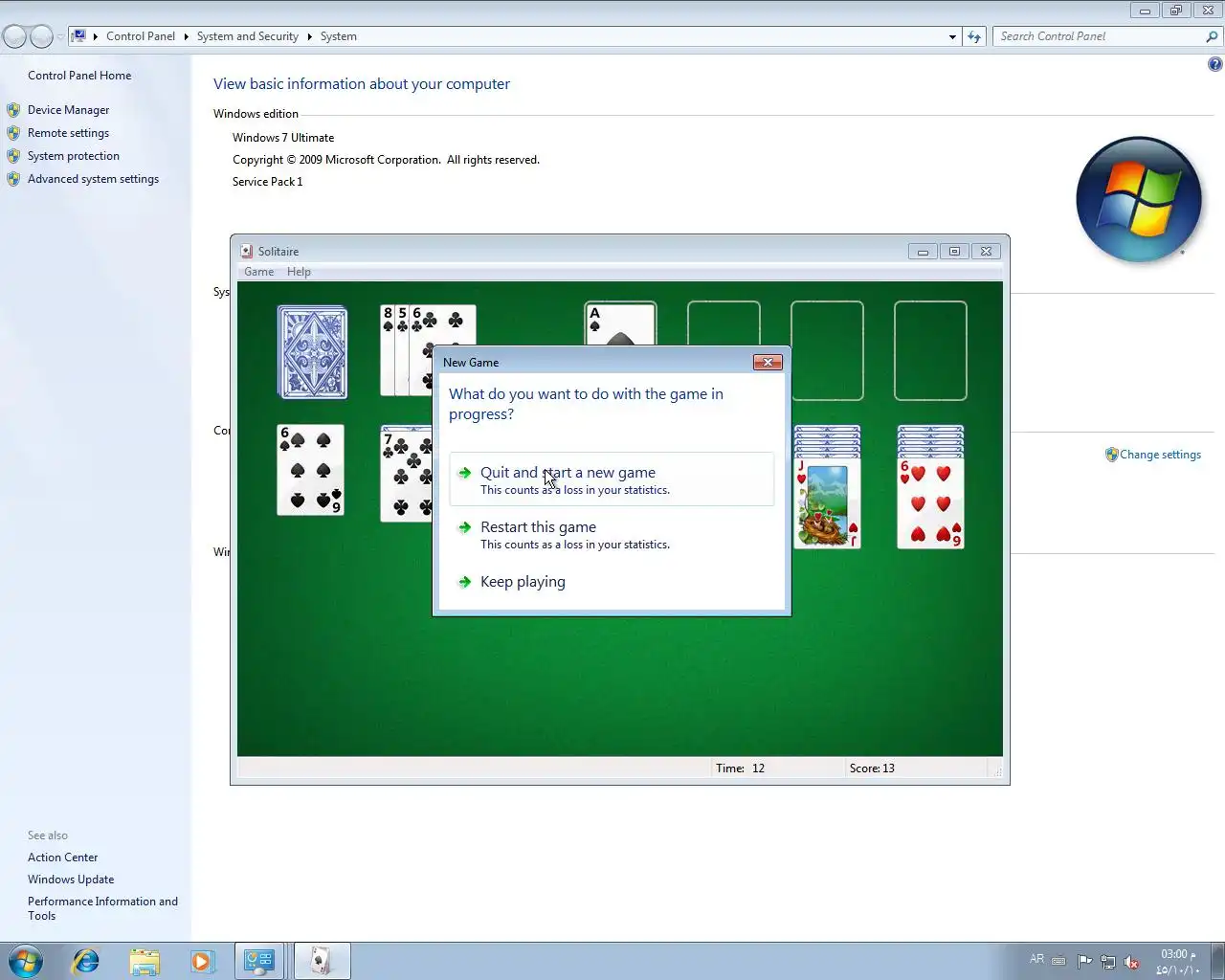Open Windows Update link

click(71, 880)
